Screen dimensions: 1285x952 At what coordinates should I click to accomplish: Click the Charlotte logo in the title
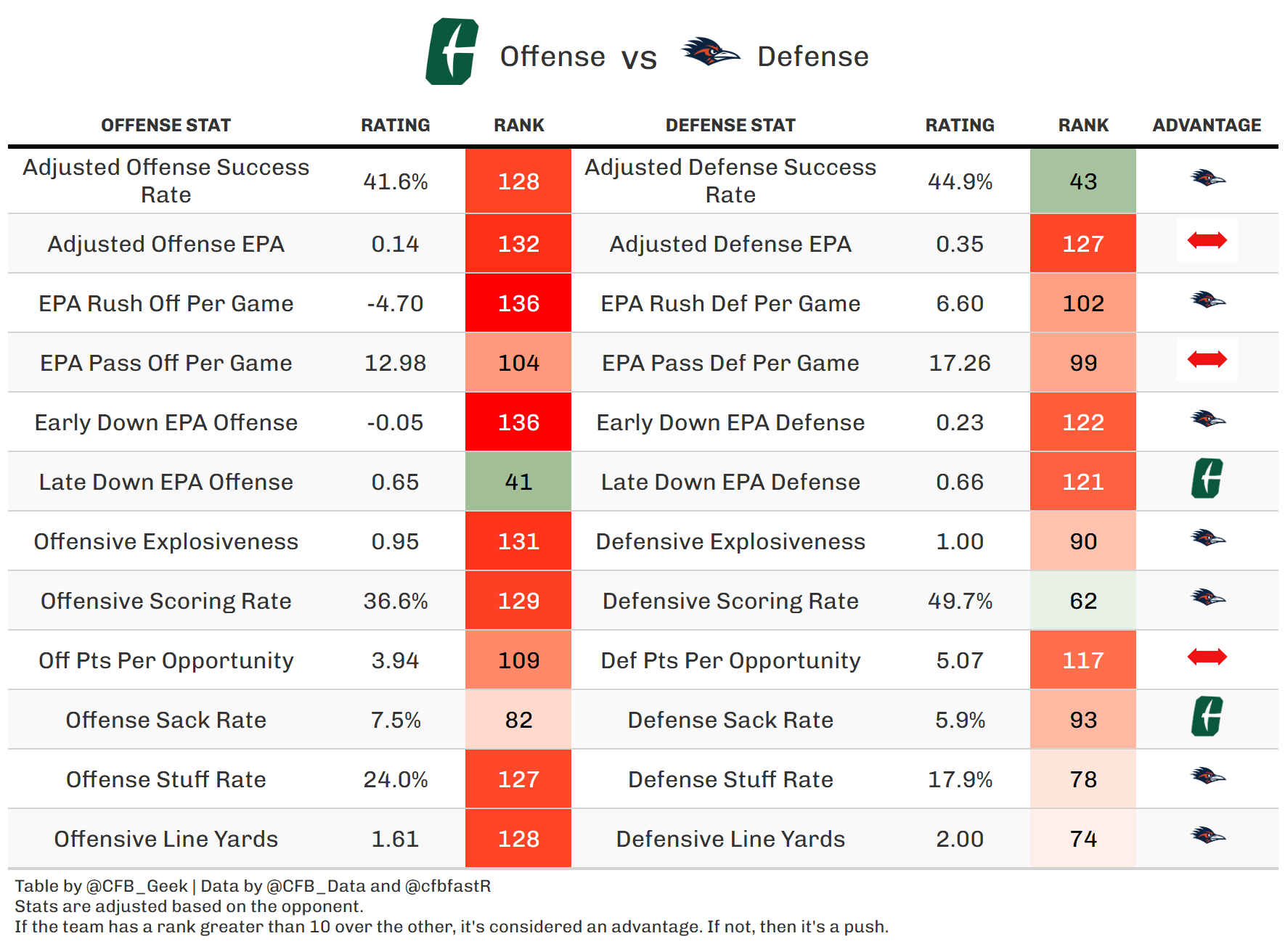(x=452, y=52)
